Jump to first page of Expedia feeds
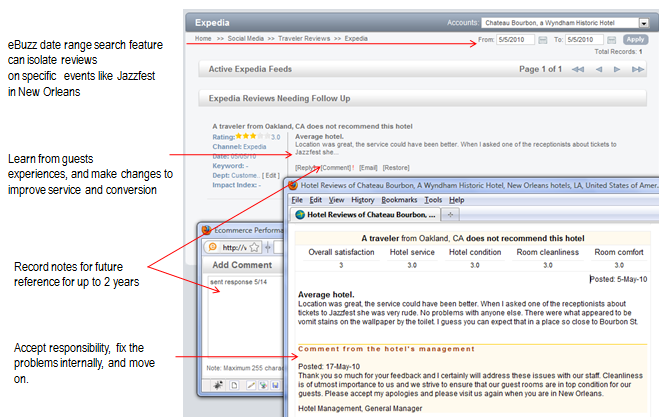This screenshot has width=659, height=419. (x=578, y=69)
